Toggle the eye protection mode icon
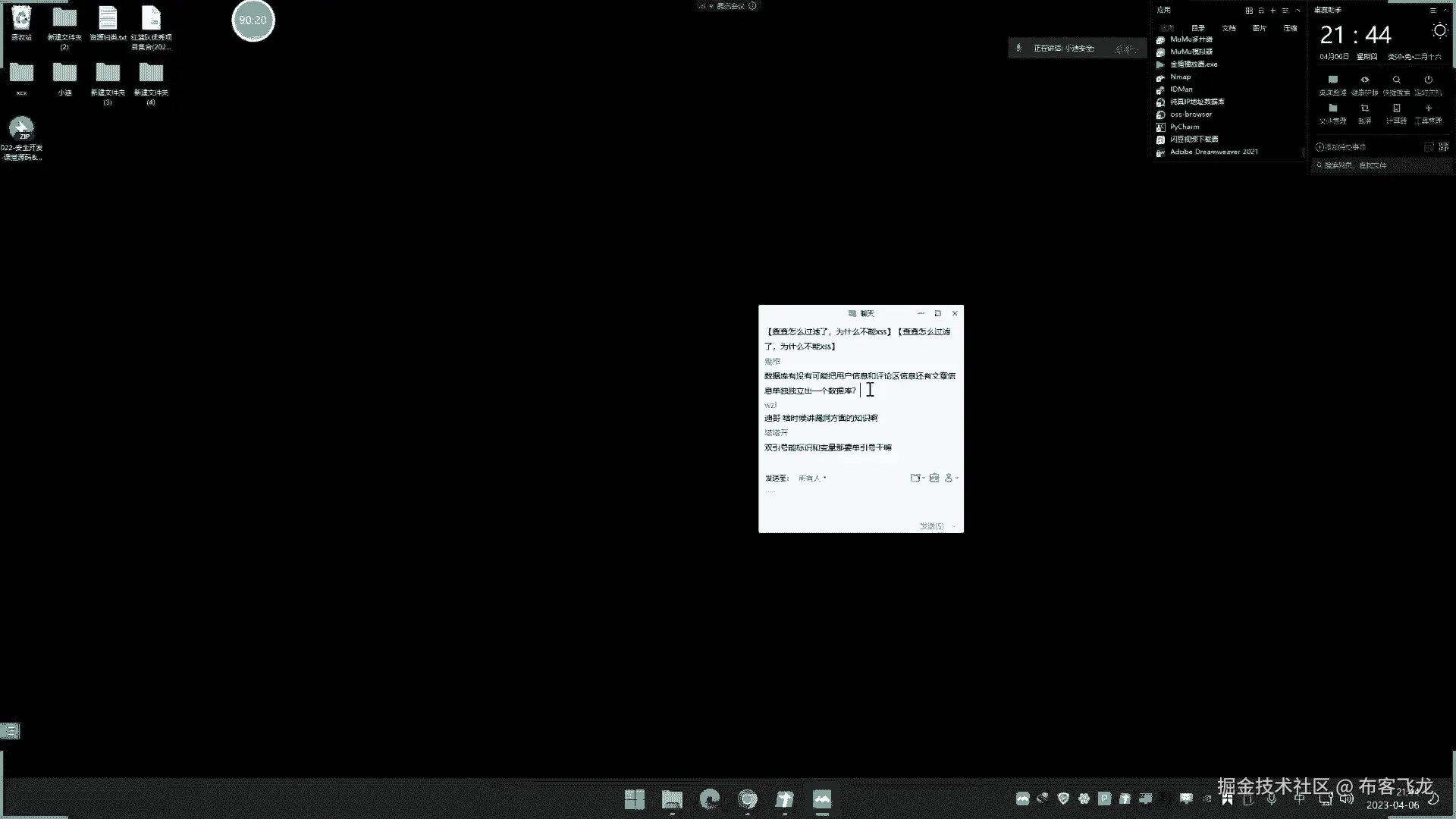The image size is (1456, 819). pos(1364,80)
